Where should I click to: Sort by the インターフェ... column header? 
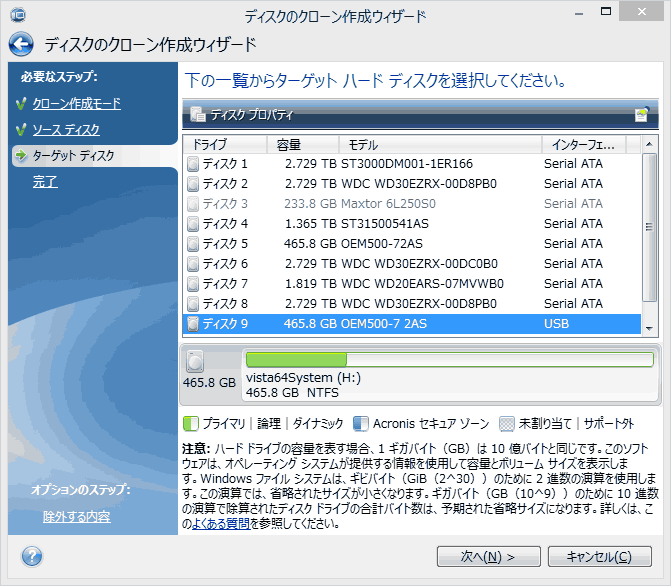(584, 145)
